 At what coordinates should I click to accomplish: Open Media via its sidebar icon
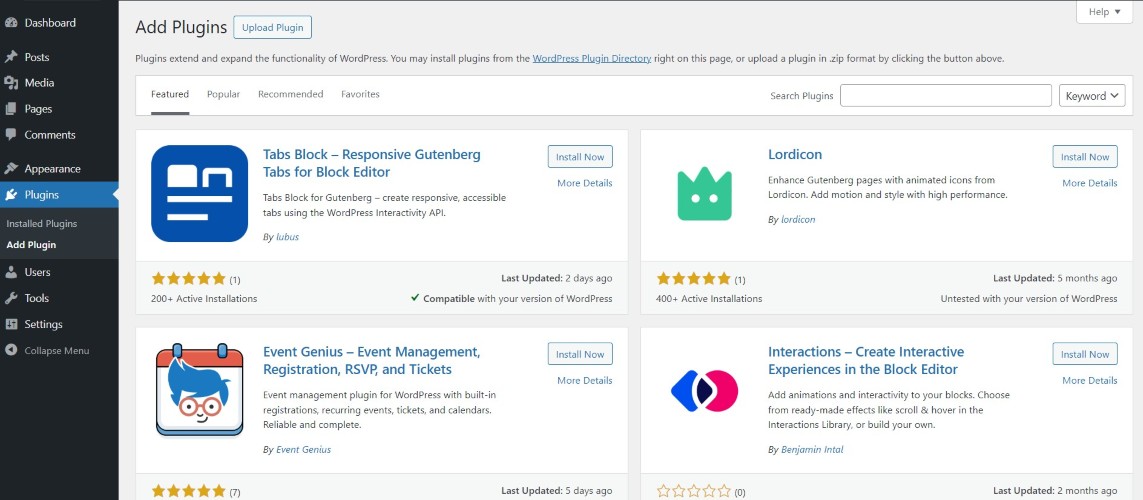(x=11, y=83)
